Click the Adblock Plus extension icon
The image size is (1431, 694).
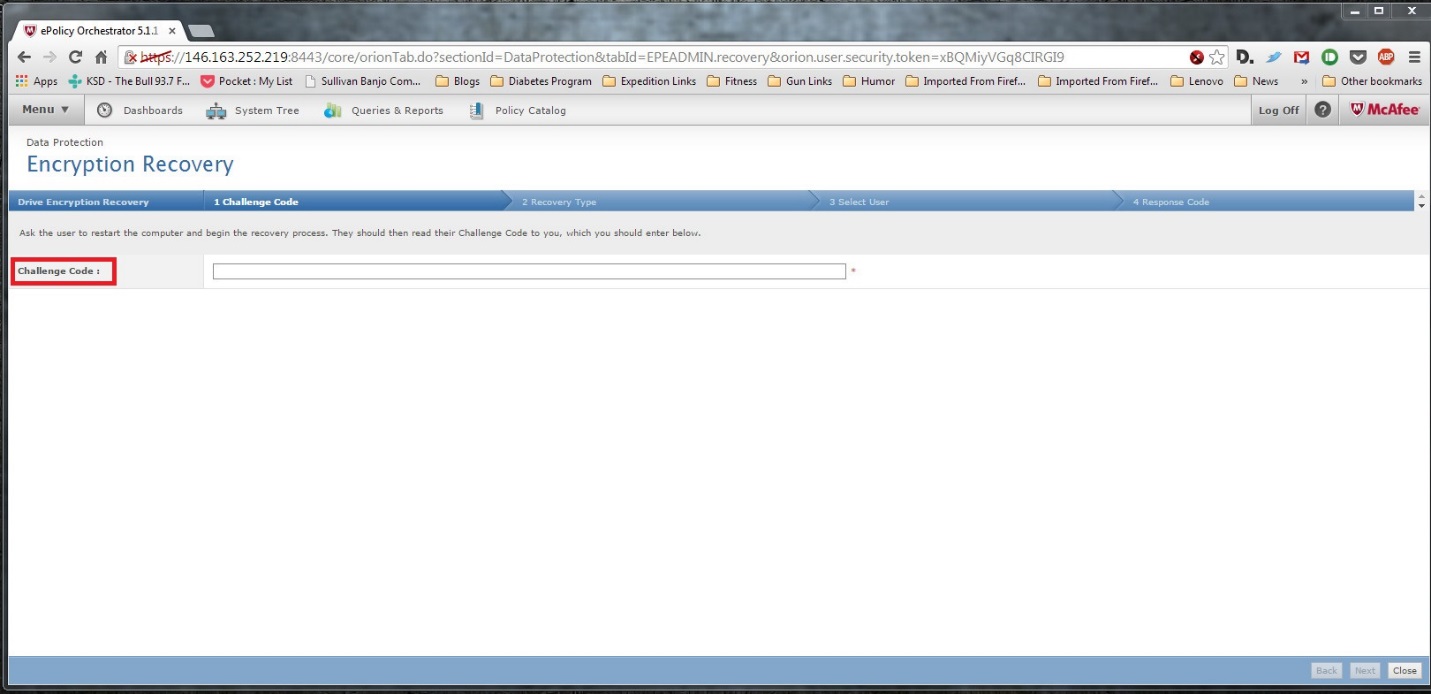tap(1386, 57)
